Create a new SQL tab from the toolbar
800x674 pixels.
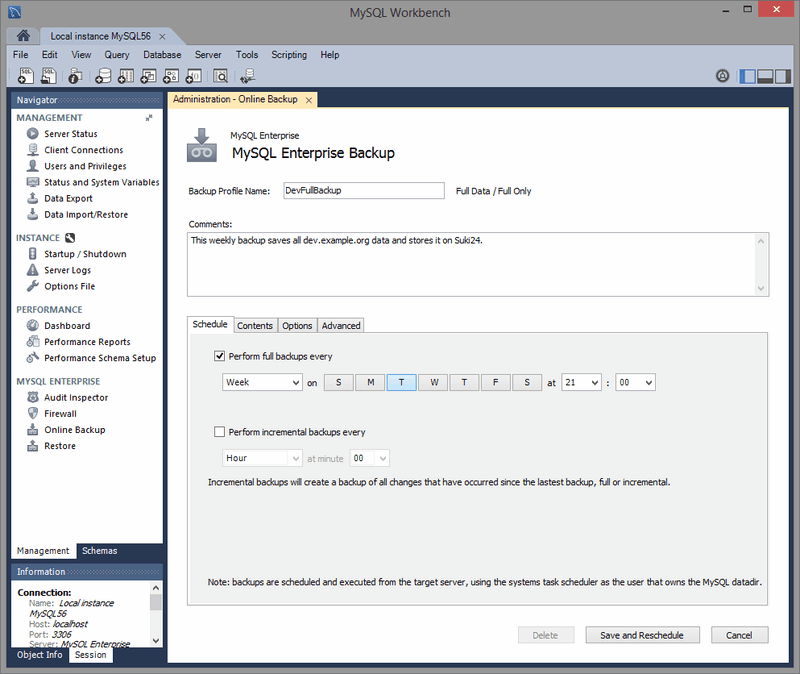[x=26, y=76]
